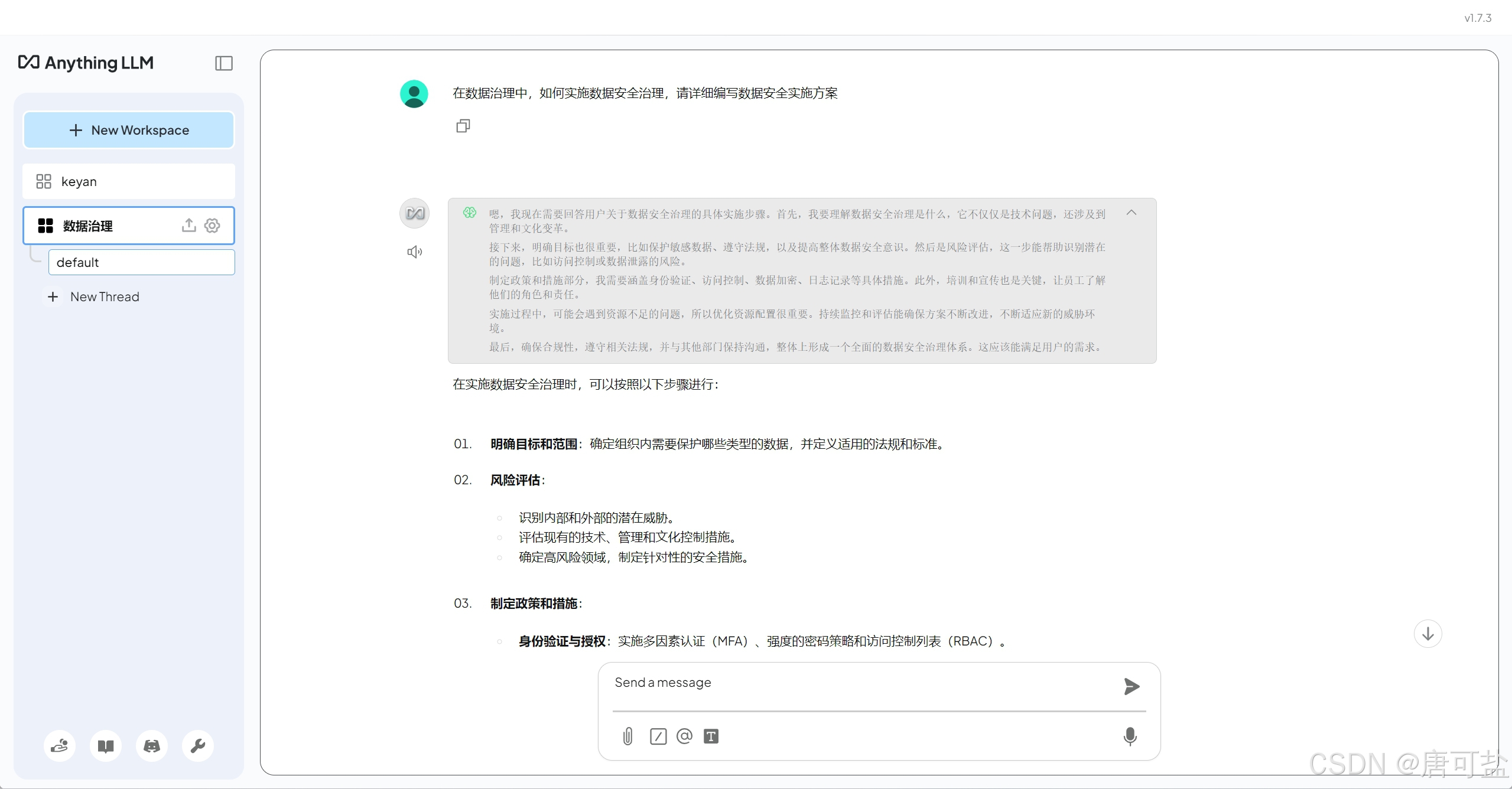Collapse the model thought block chevron
The height and width of the screenshot is (789, 1512).
pyautogui.click(x=1131, y=213)
